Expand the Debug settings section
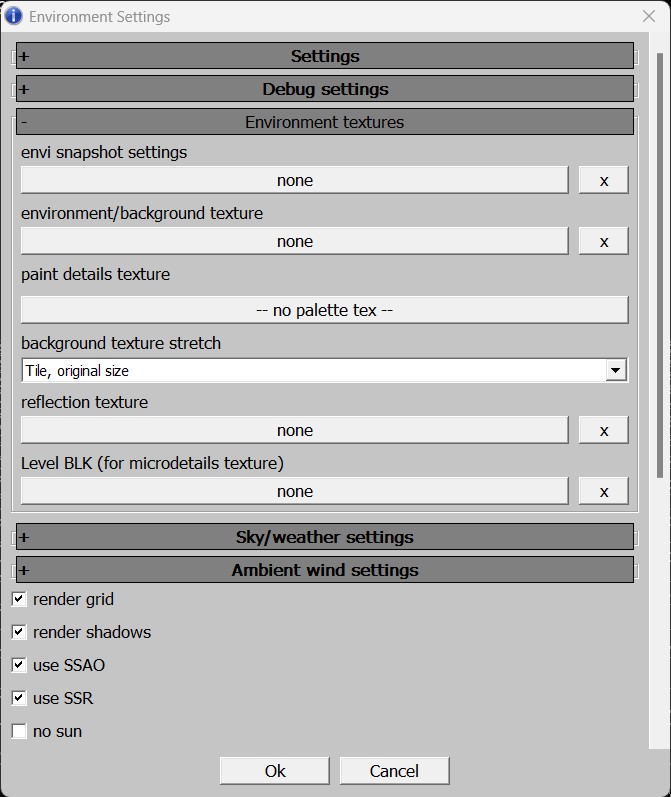This screenshot has height=797, width=671. tap(325, 89)
